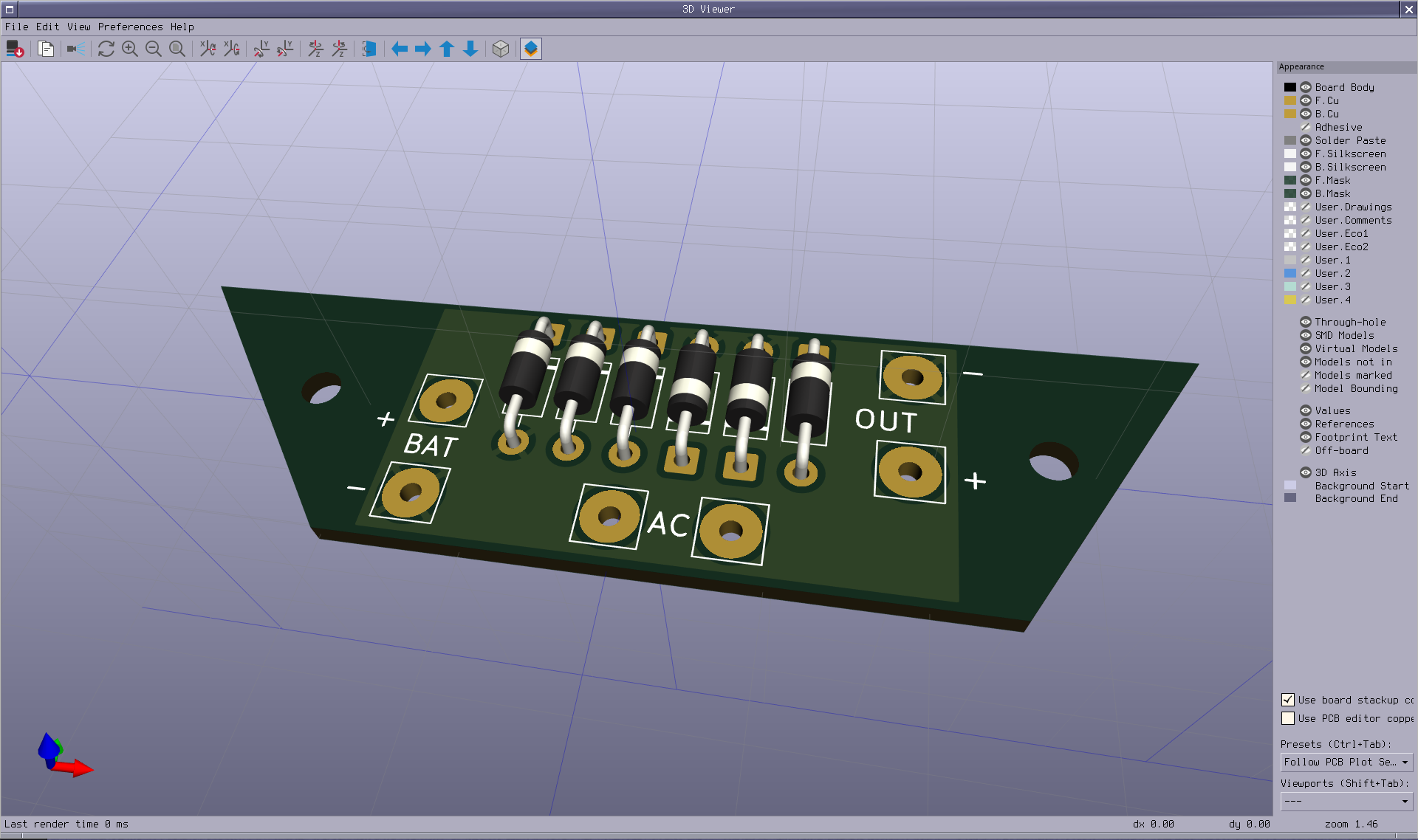Screen dimensions: 1418x840
Task: Toggle visibility of Through-hole models
Action: coord(1306,322)
